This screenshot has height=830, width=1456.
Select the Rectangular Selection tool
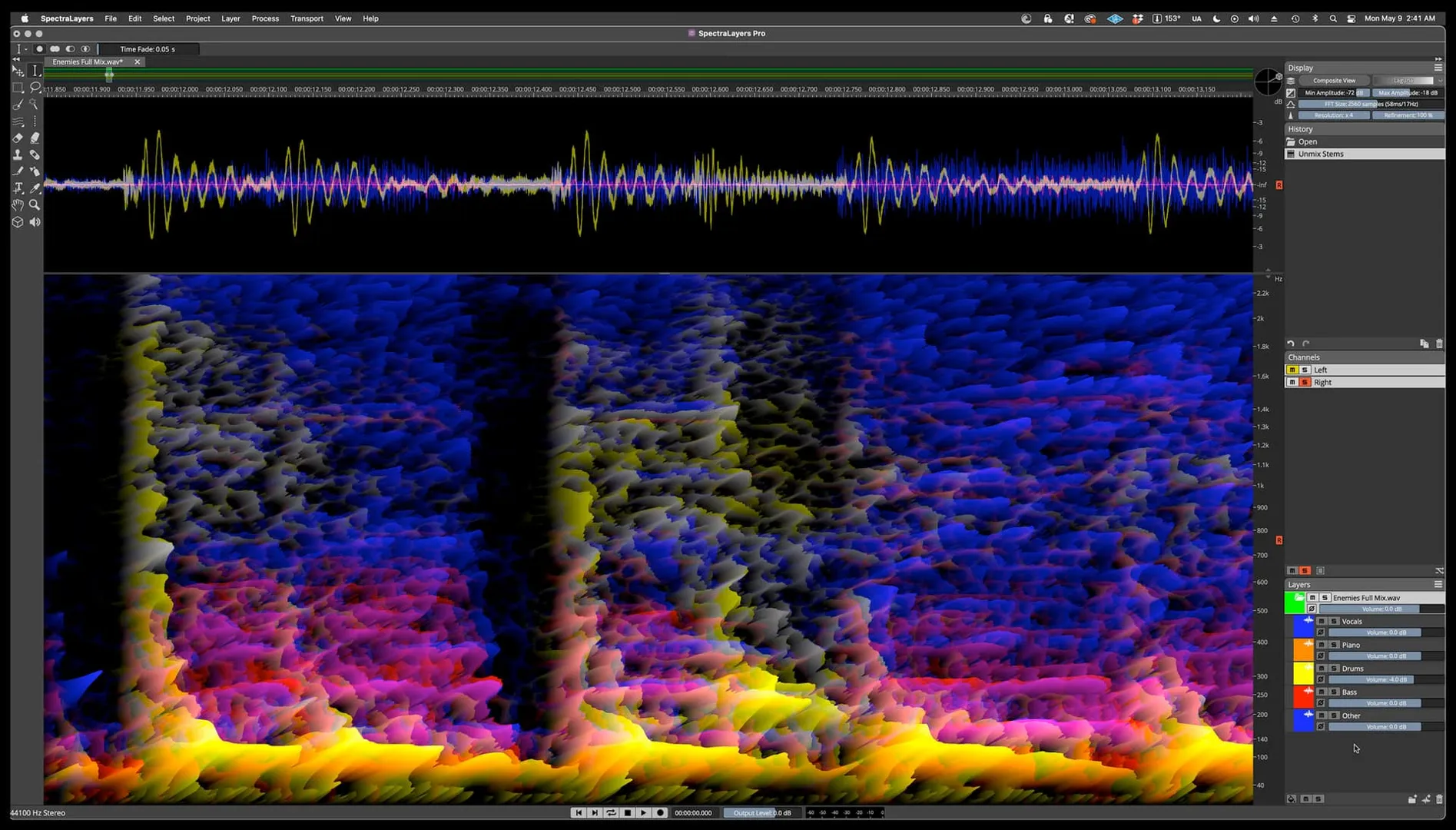pos(18,88)
